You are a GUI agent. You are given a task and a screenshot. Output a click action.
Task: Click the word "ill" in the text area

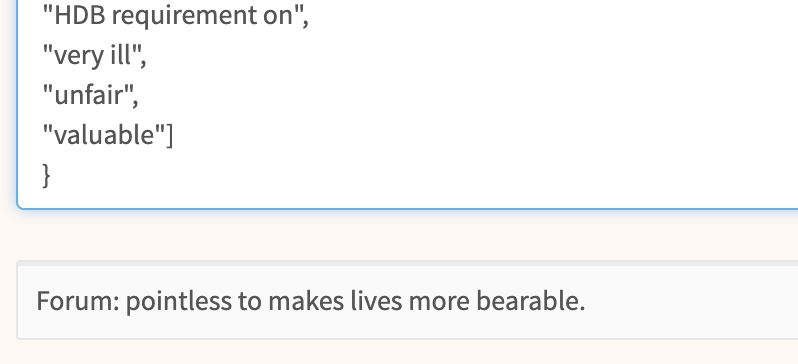(x=121, y=56)
